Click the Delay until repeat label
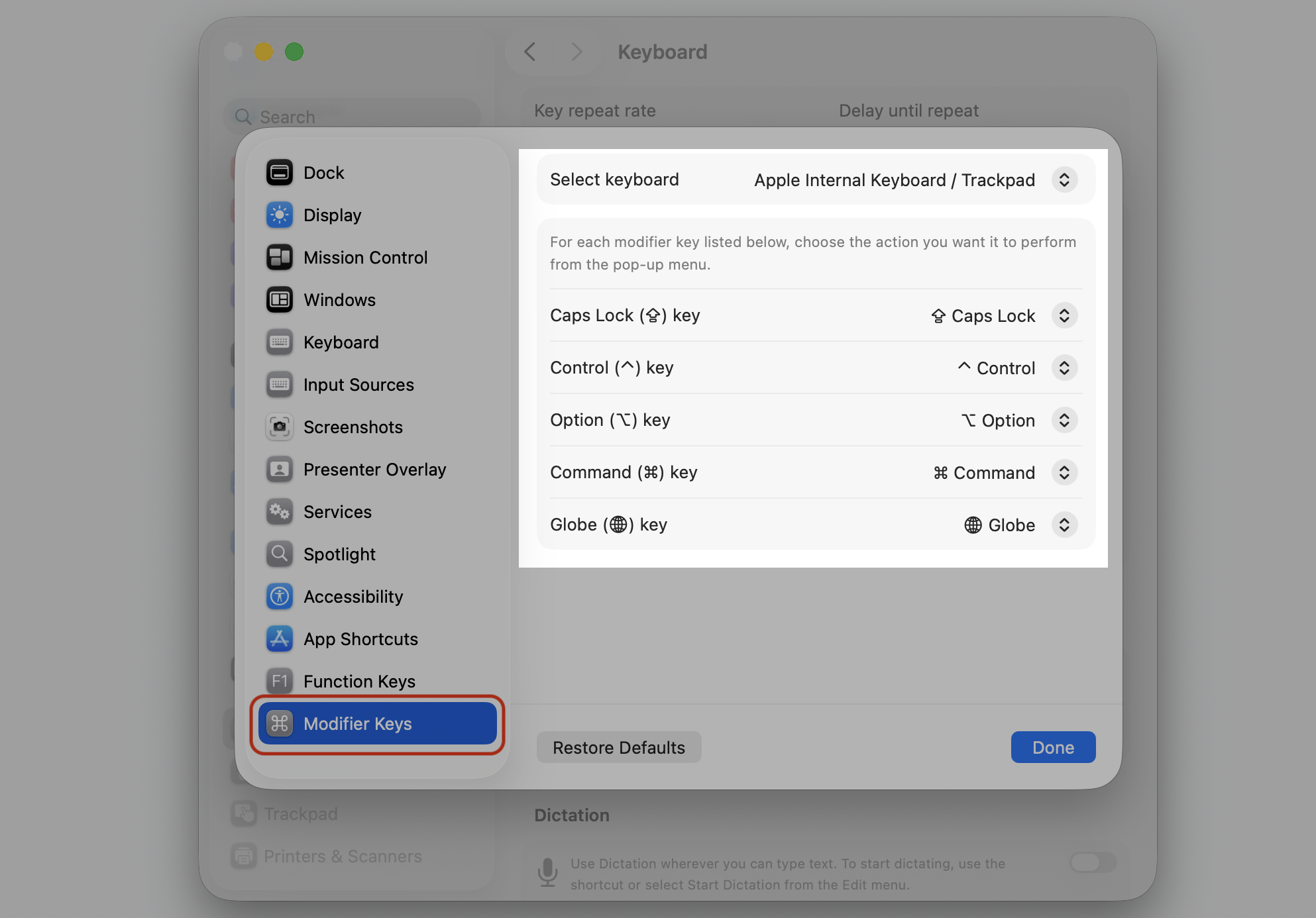The image size is (1316, 918). (908, 111)
